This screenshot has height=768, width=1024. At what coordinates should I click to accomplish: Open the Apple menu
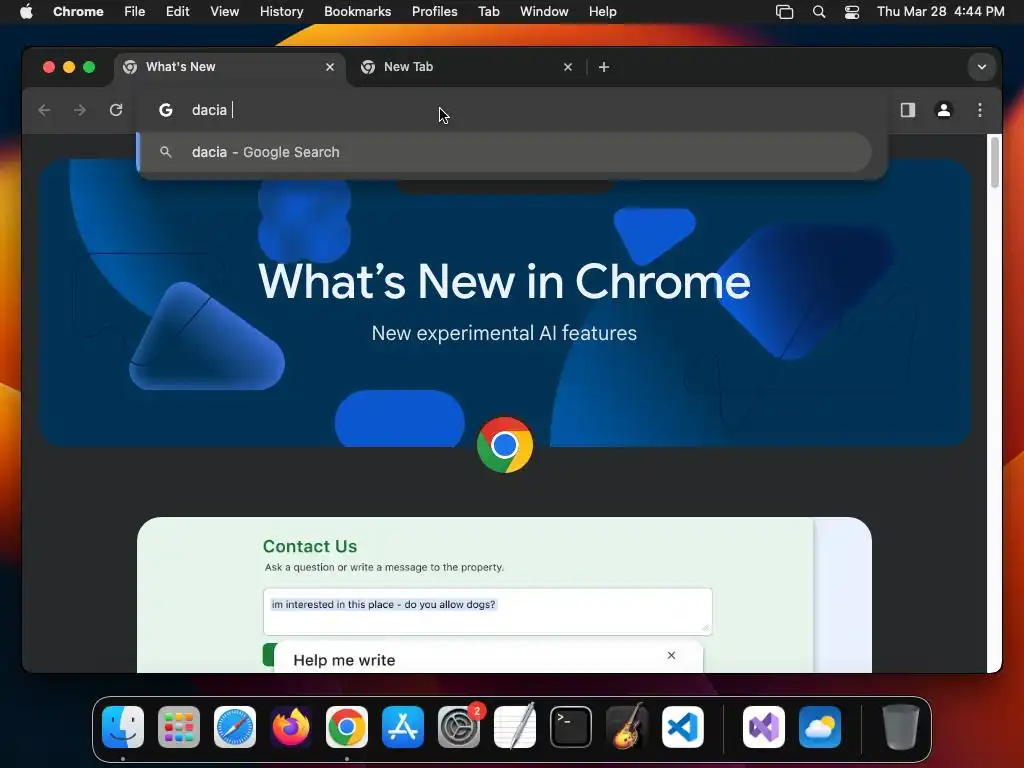coord(26,11)
